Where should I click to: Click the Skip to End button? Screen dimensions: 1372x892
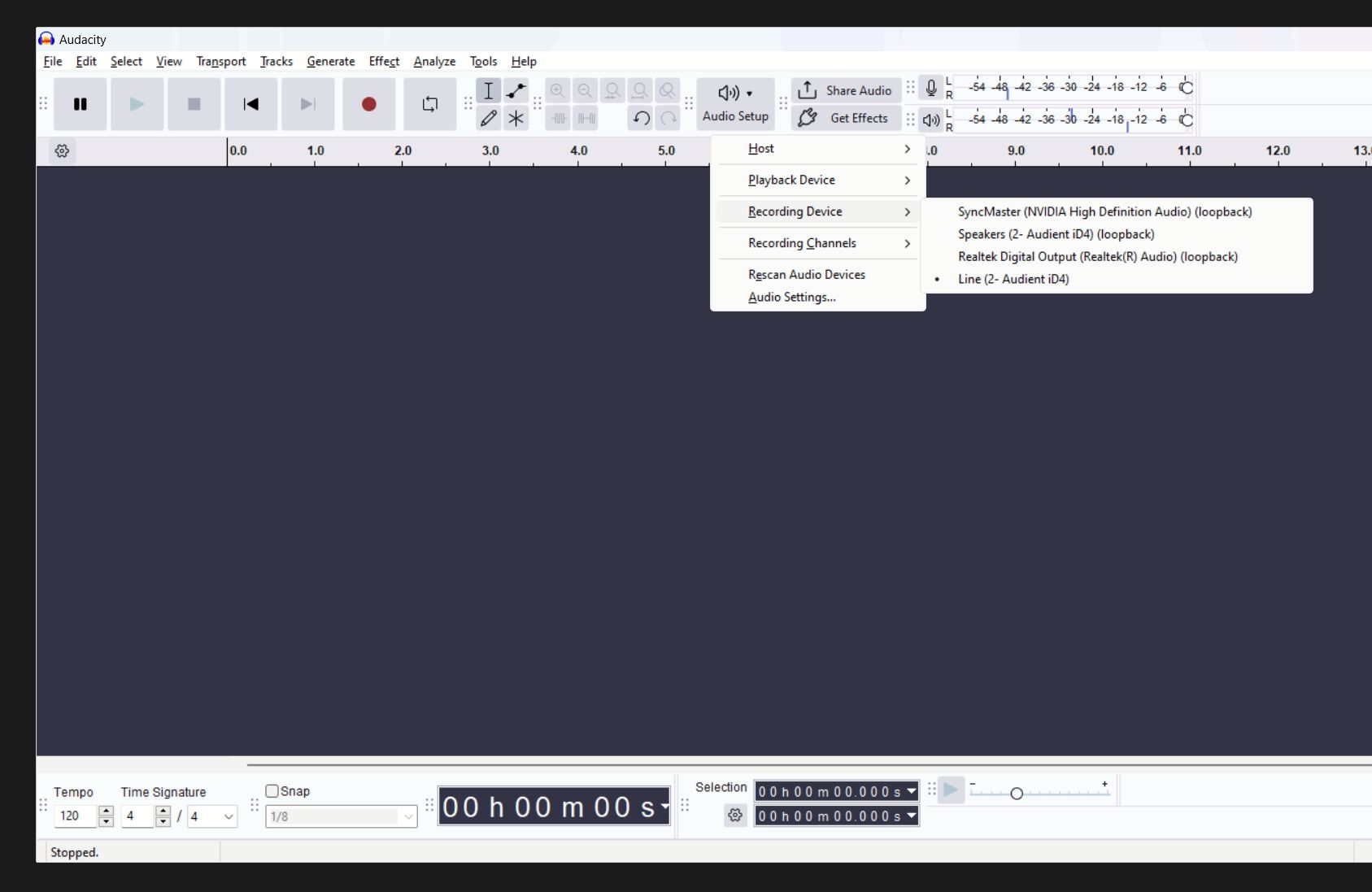click(307, 104)
